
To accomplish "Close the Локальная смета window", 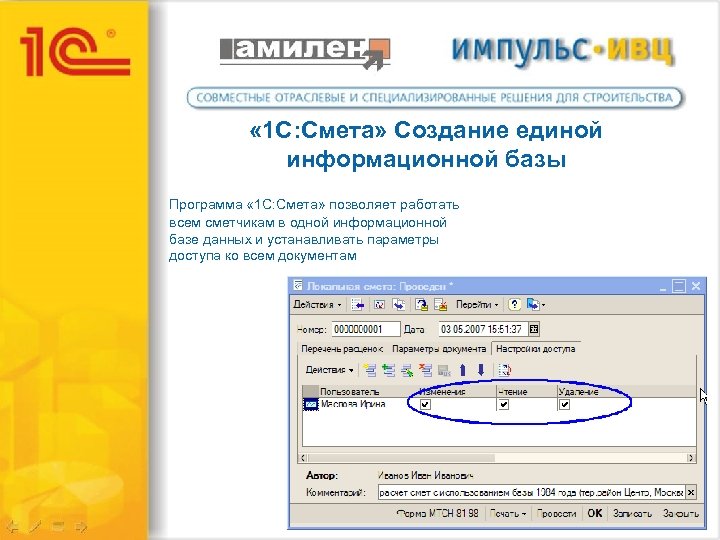I will point(696,286).
